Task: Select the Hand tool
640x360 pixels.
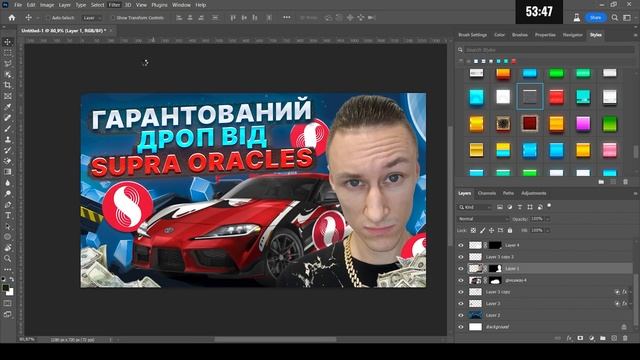Action: (x=8, y=248)
